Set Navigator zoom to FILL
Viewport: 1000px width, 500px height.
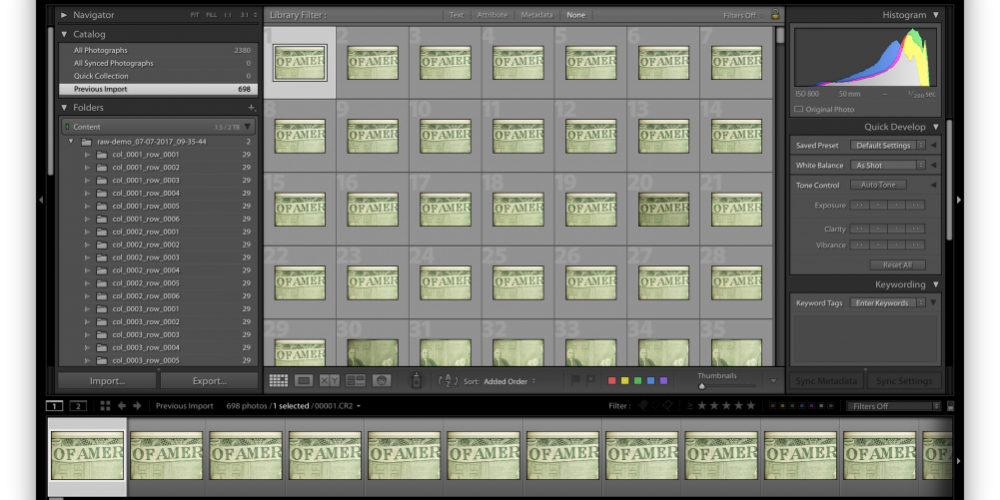click(211, 15)
